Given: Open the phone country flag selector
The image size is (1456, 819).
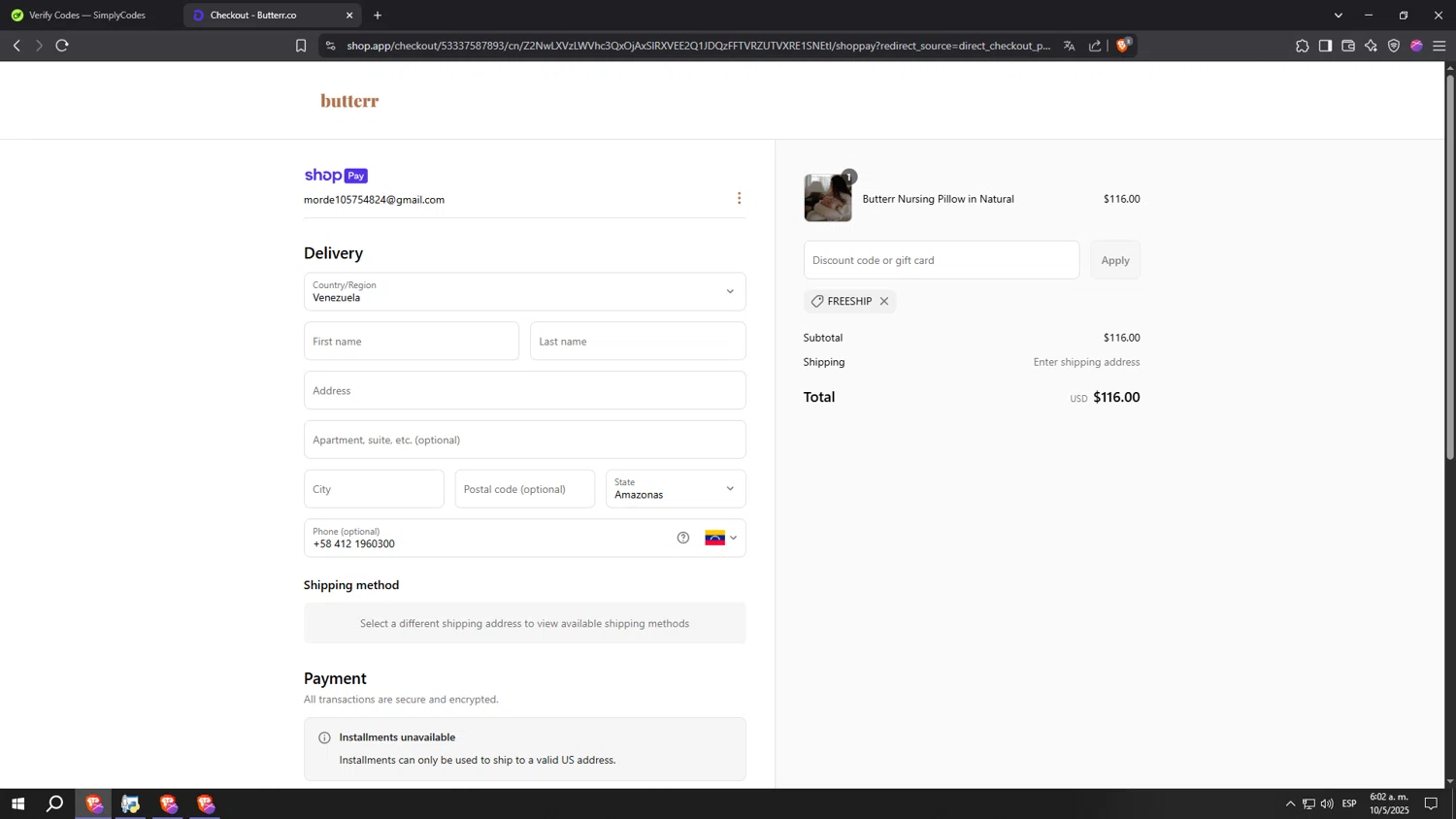Looking at the screenshot, I should click(x=721, y=538).
